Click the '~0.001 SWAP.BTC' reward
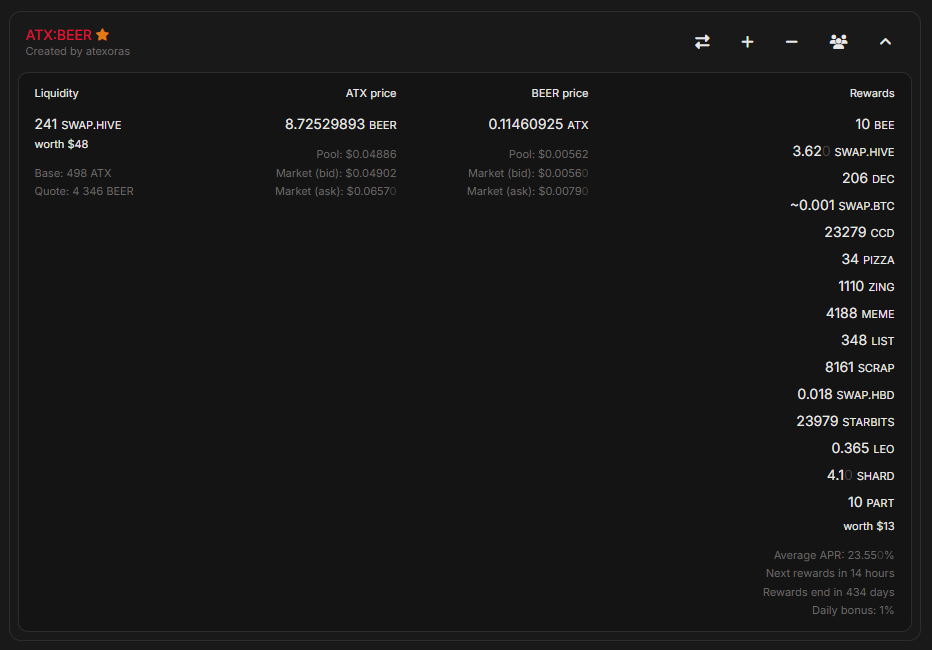Screen dimensions: 932x650 (842, 206)
